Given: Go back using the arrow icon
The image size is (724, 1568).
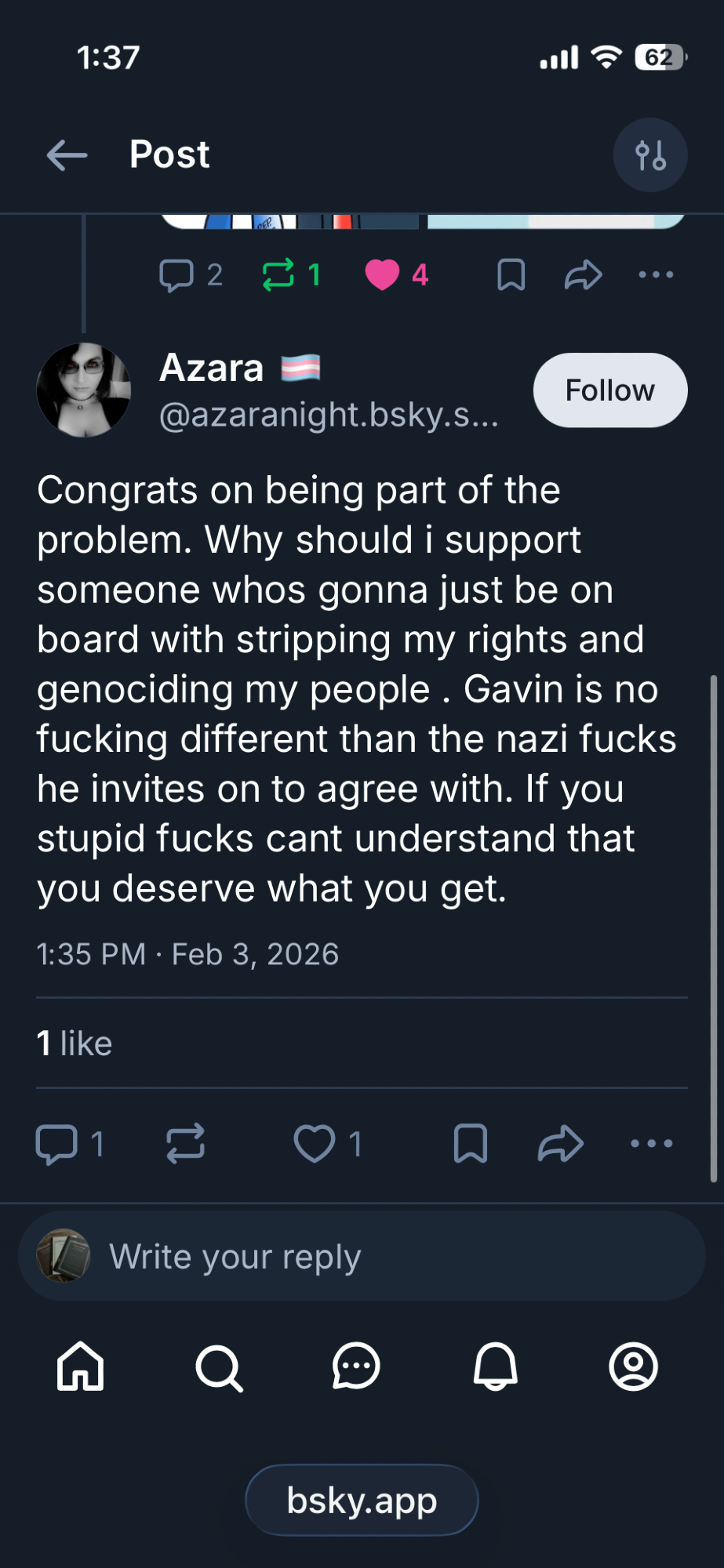Looking at the screenshot, I should 67,155.
